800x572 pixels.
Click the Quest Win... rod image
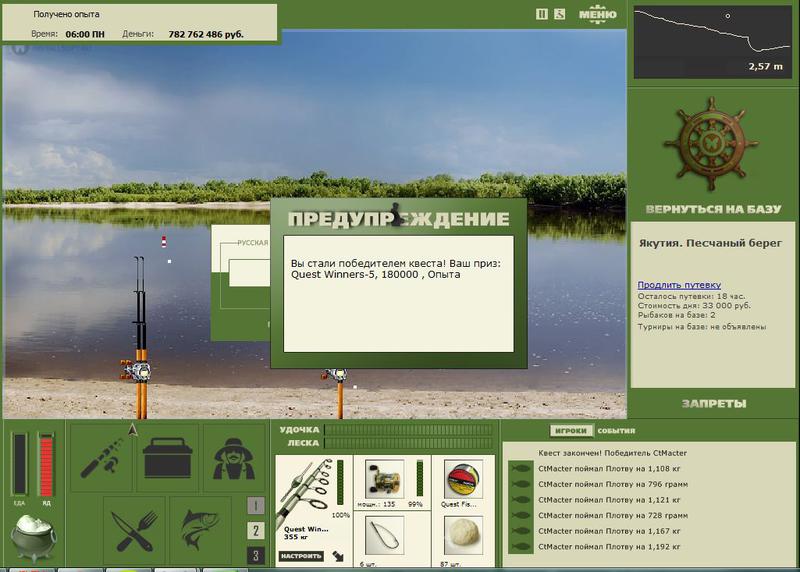[307, 492]
